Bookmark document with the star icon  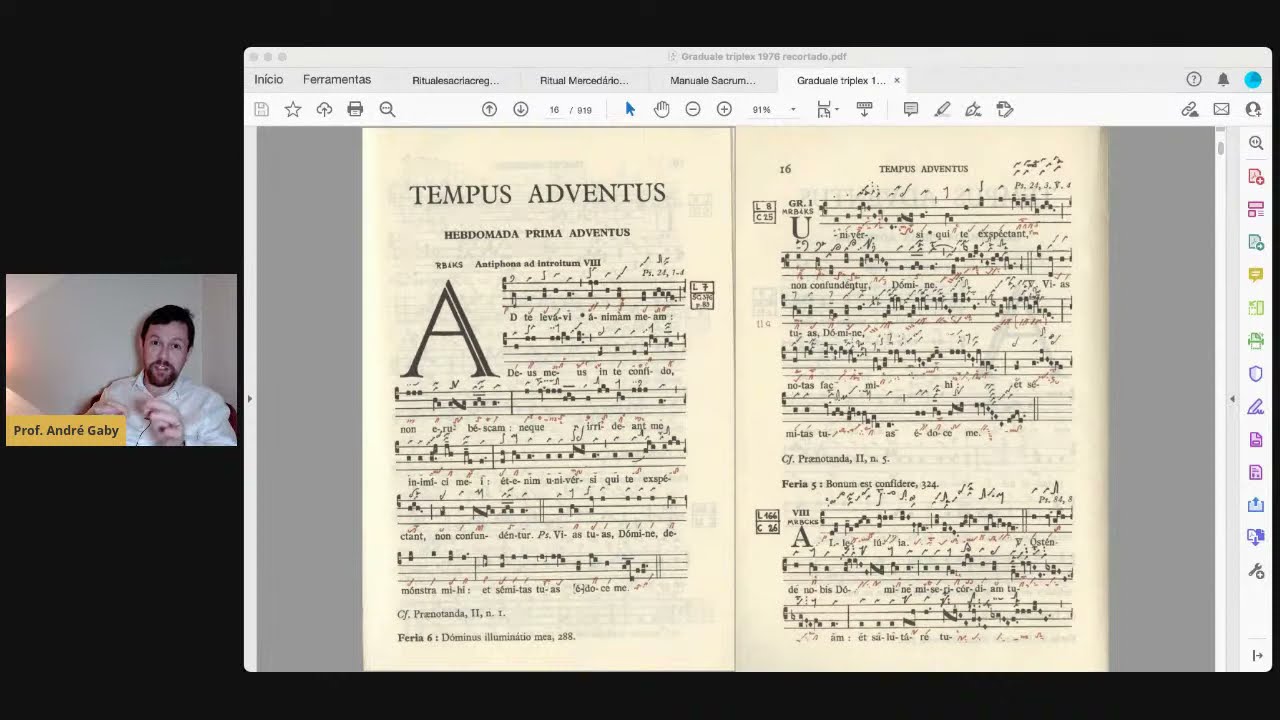[293, 109]
